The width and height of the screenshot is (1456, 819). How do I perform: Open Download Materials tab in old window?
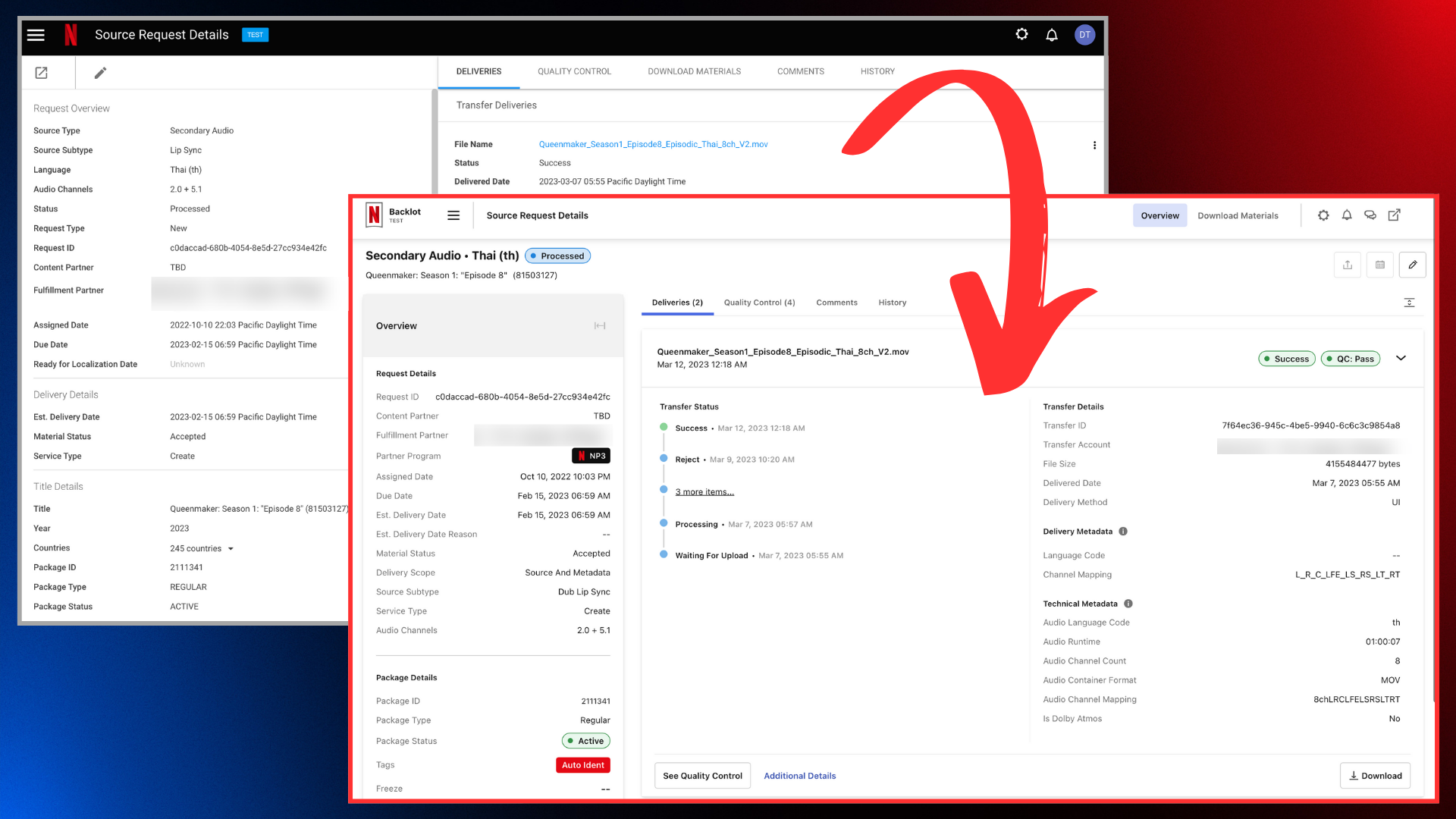694,71
